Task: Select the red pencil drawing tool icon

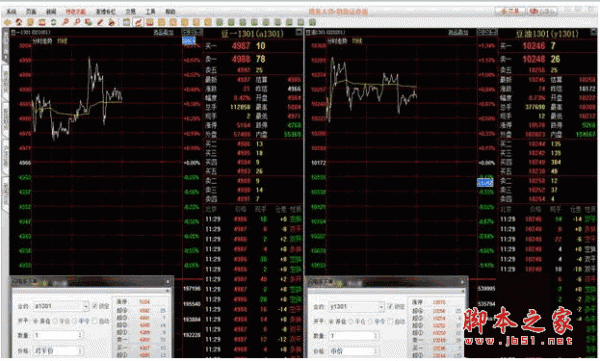Action: 100,22
